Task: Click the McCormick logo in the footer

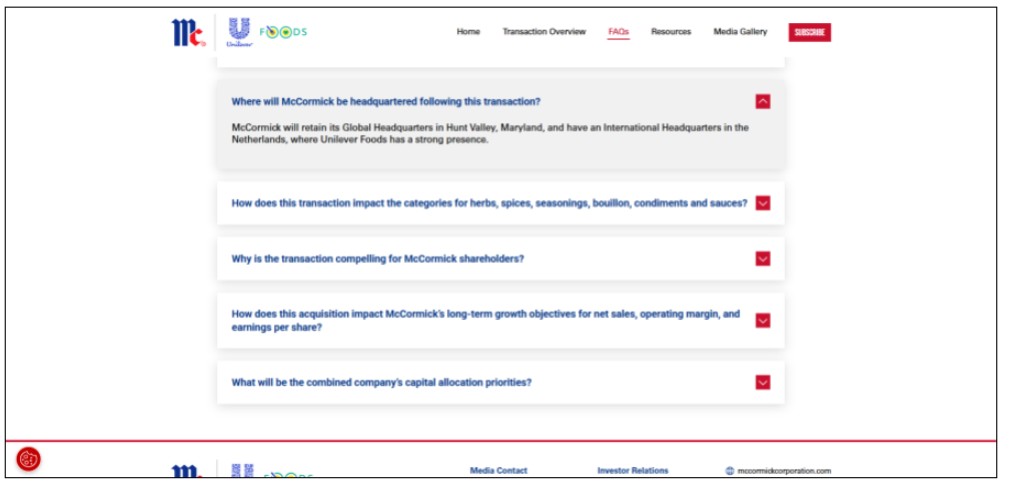Action: pos(187,471)
